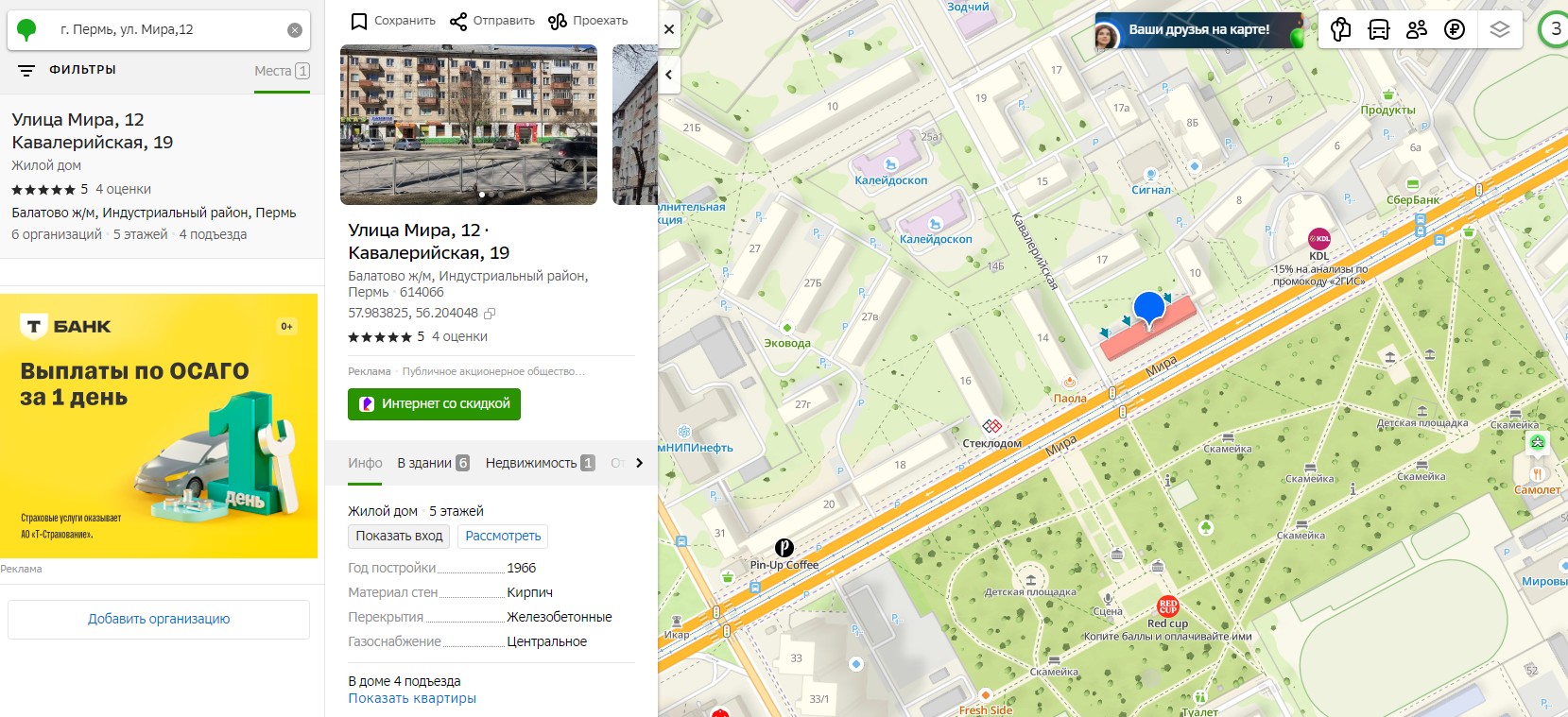Open the ФИЛЬТРЫ filter options
The width and height of the screenshot is (1568, 717).
(66, 70)
